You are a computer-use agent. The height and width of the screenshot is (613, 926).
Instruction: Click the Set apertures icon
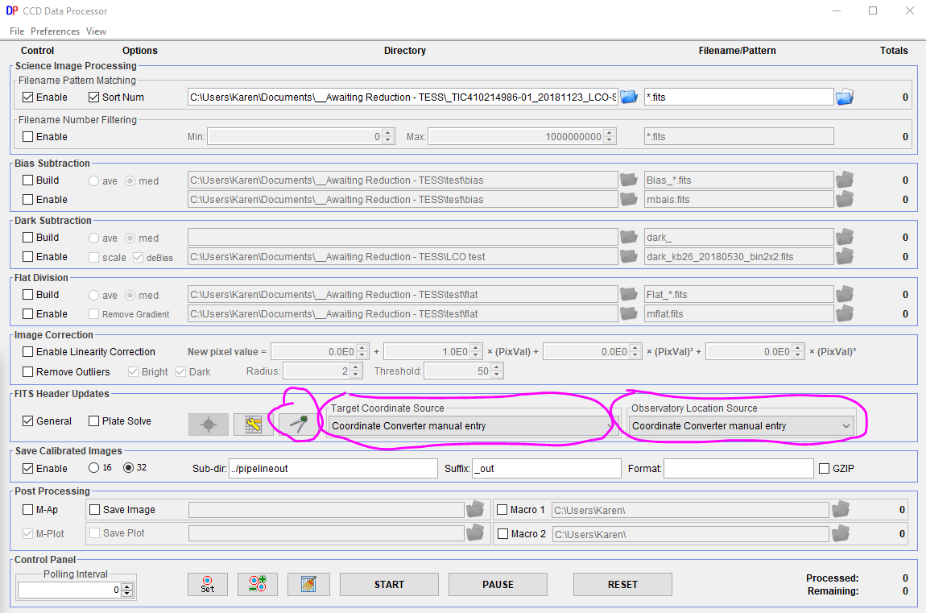pos(207,585)
